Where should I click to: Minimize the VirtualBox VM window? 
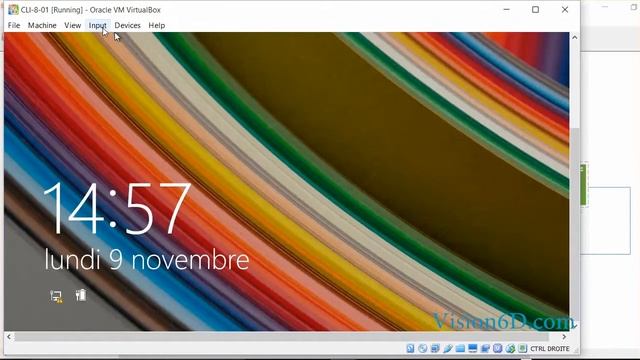(x=507, y=10)
